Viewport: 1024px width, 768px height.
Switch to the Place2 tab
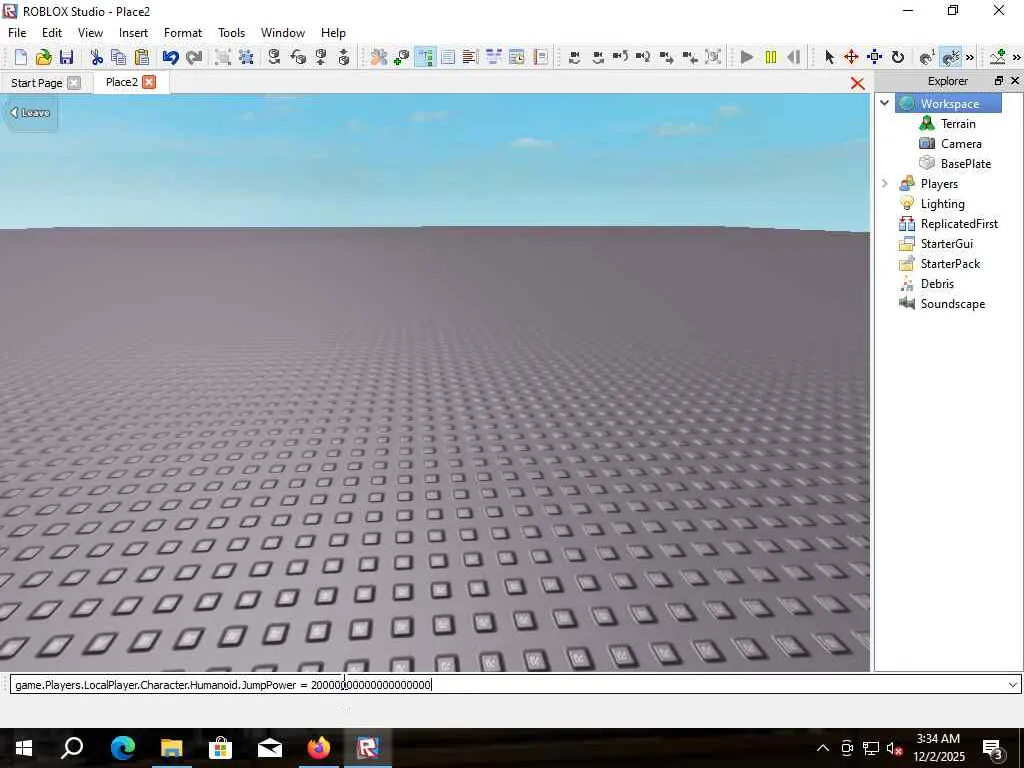pyautogui.click(x=121, y=82)
